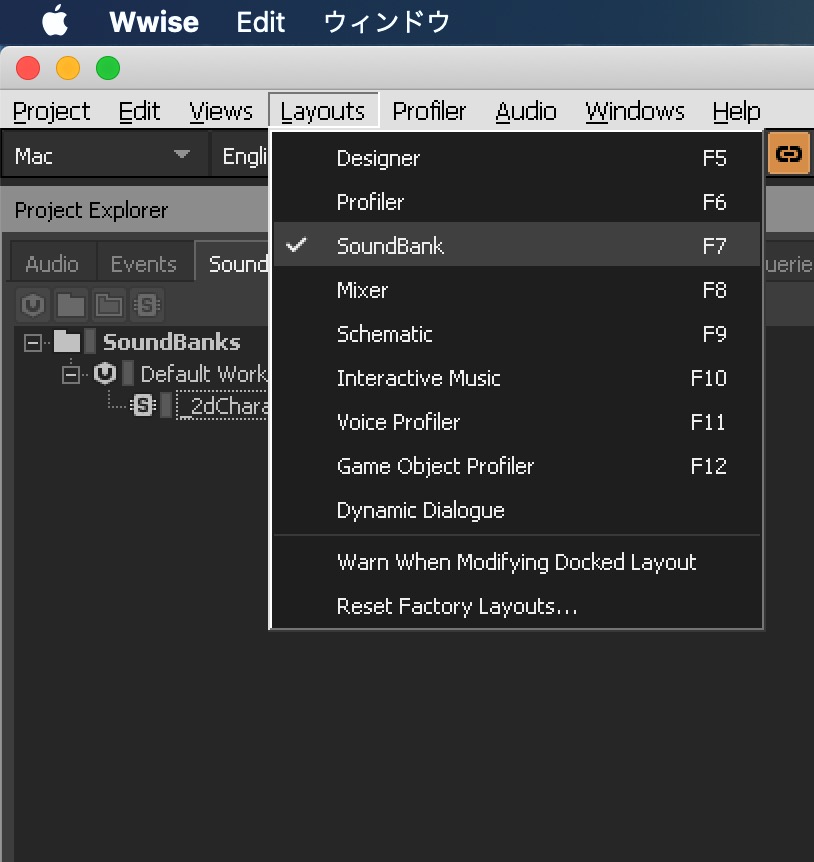Switch to the Audio tab in Project Explorer
814x862 pixels.
click(53, 264)
